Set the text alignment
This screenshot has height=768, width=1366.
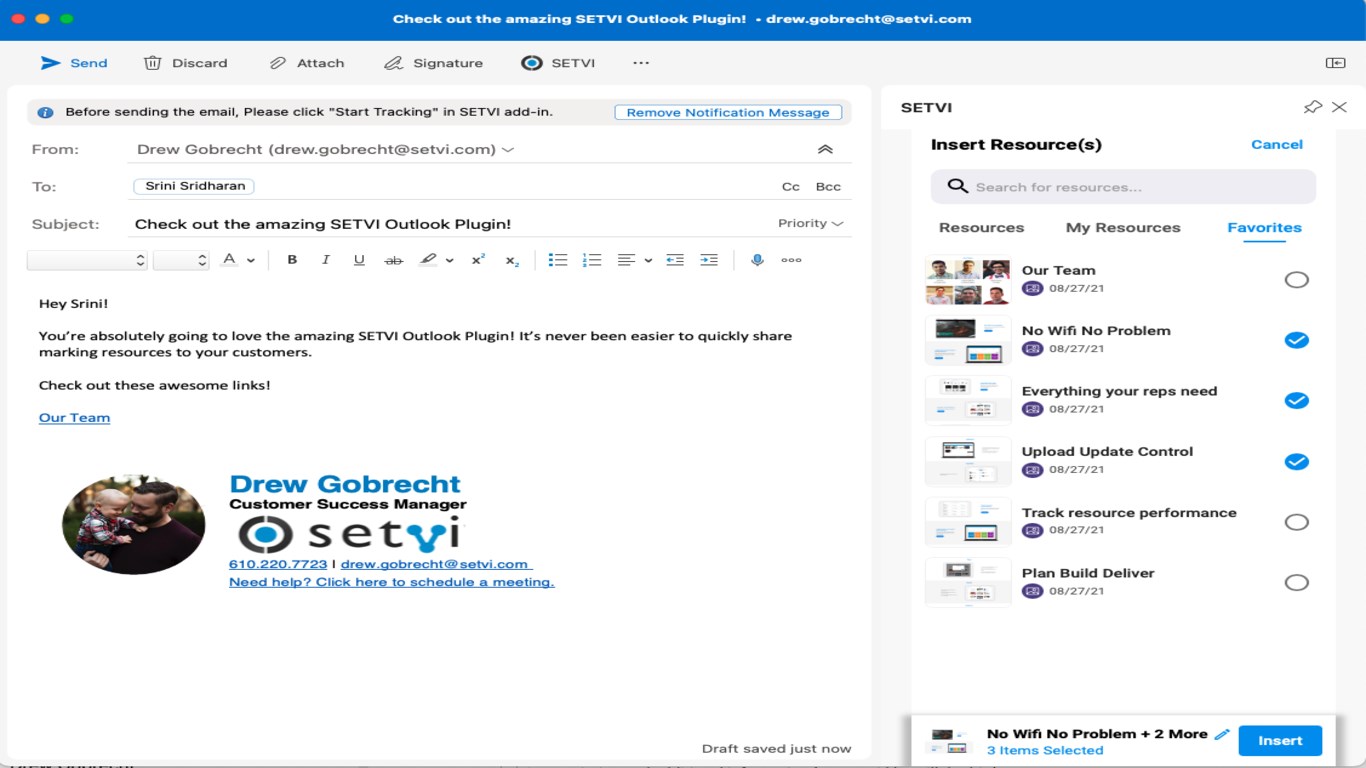pos(626,260)
